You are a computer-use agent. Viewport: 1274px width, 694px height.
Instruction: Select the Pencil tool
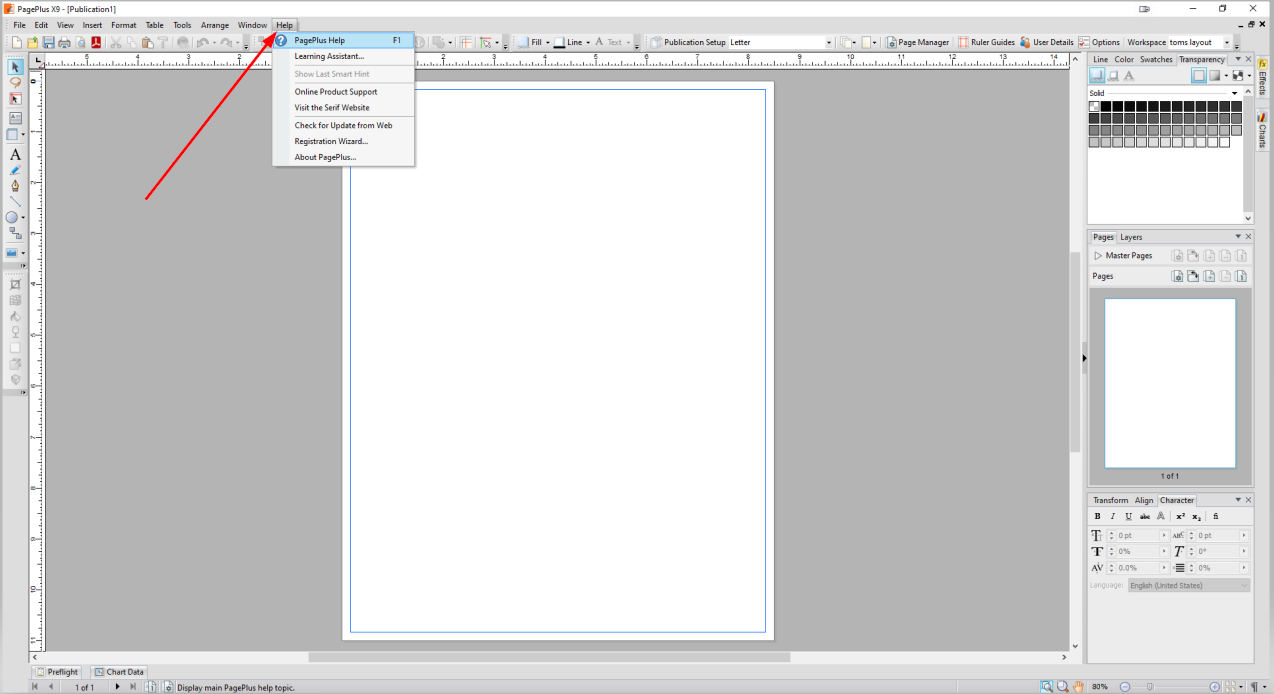click(x=15, y=170)
